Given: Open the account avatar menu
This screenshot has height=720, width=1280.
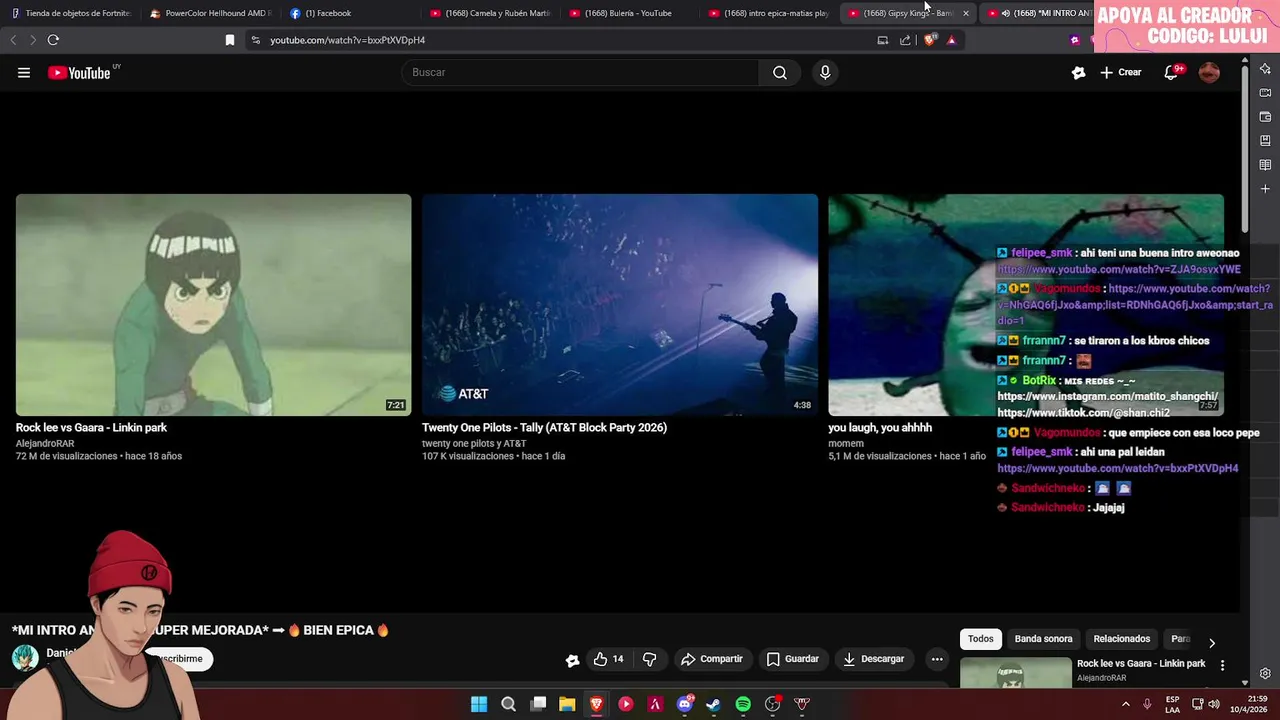Looking at the screenshot, I should (1209, 72).
